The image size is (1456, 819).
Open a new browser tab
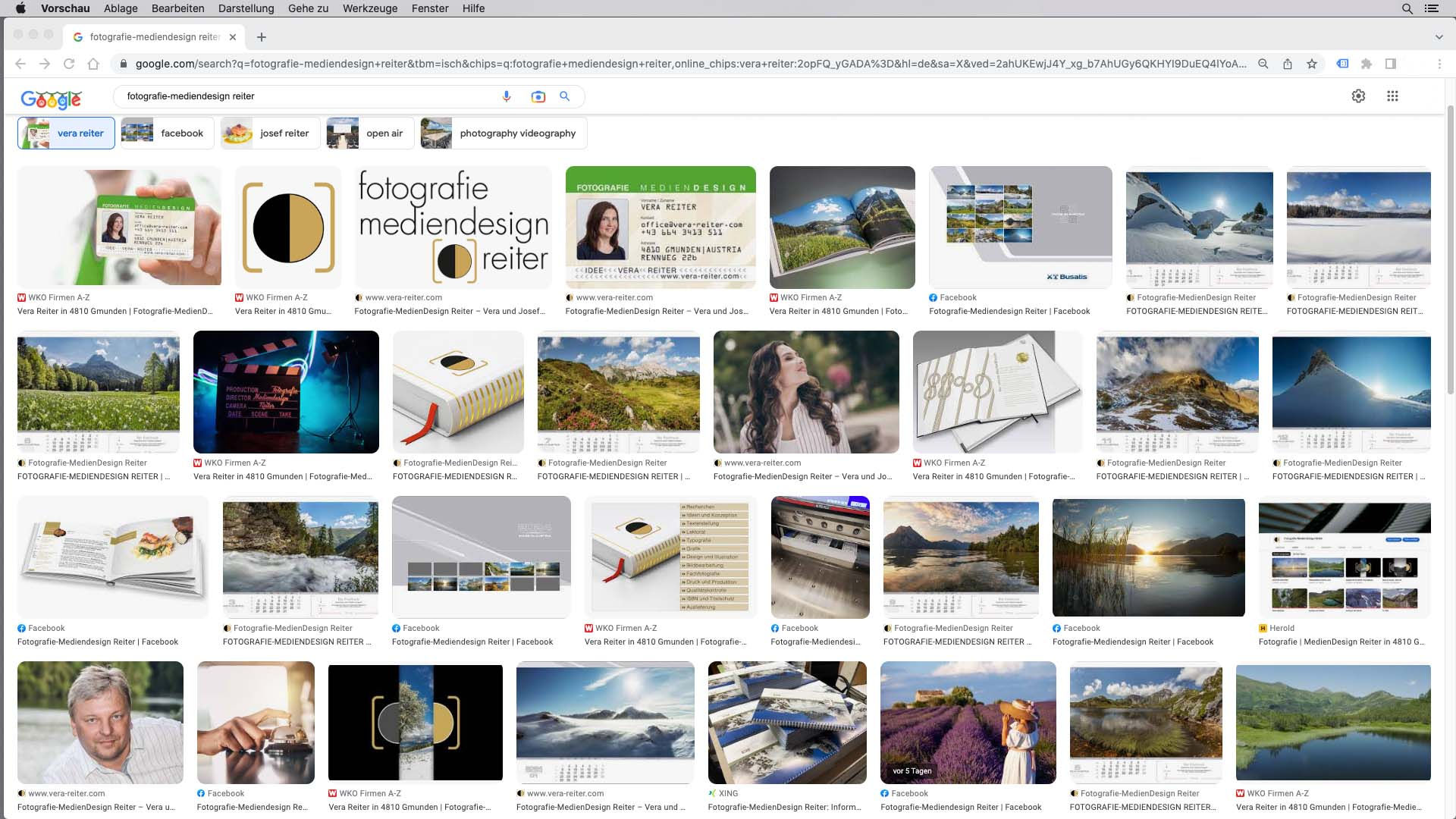[x=262, y=37]
